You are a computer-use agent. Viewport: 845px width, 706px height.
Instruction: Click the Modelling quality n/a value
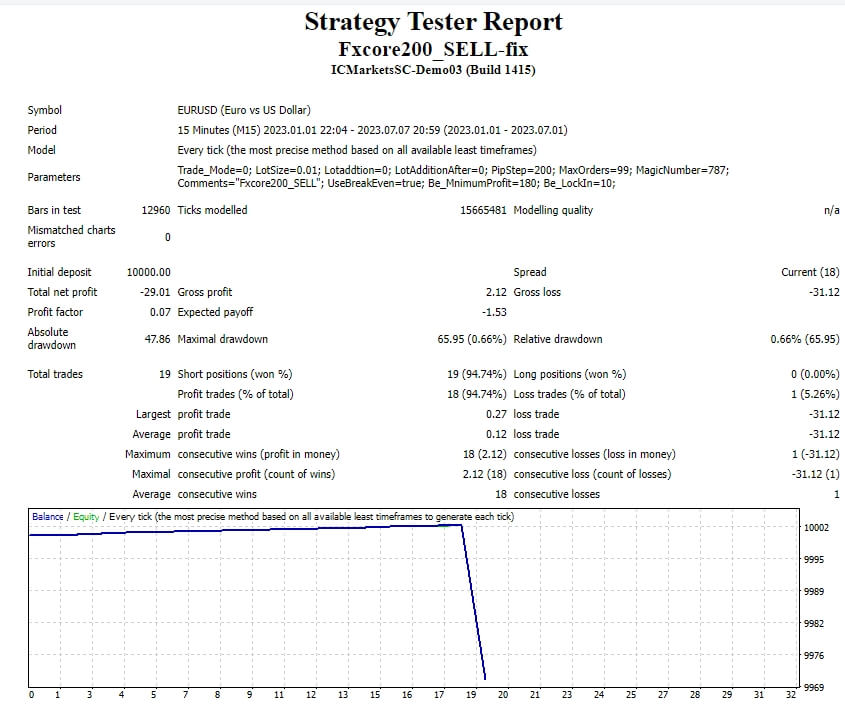point(833,210)
